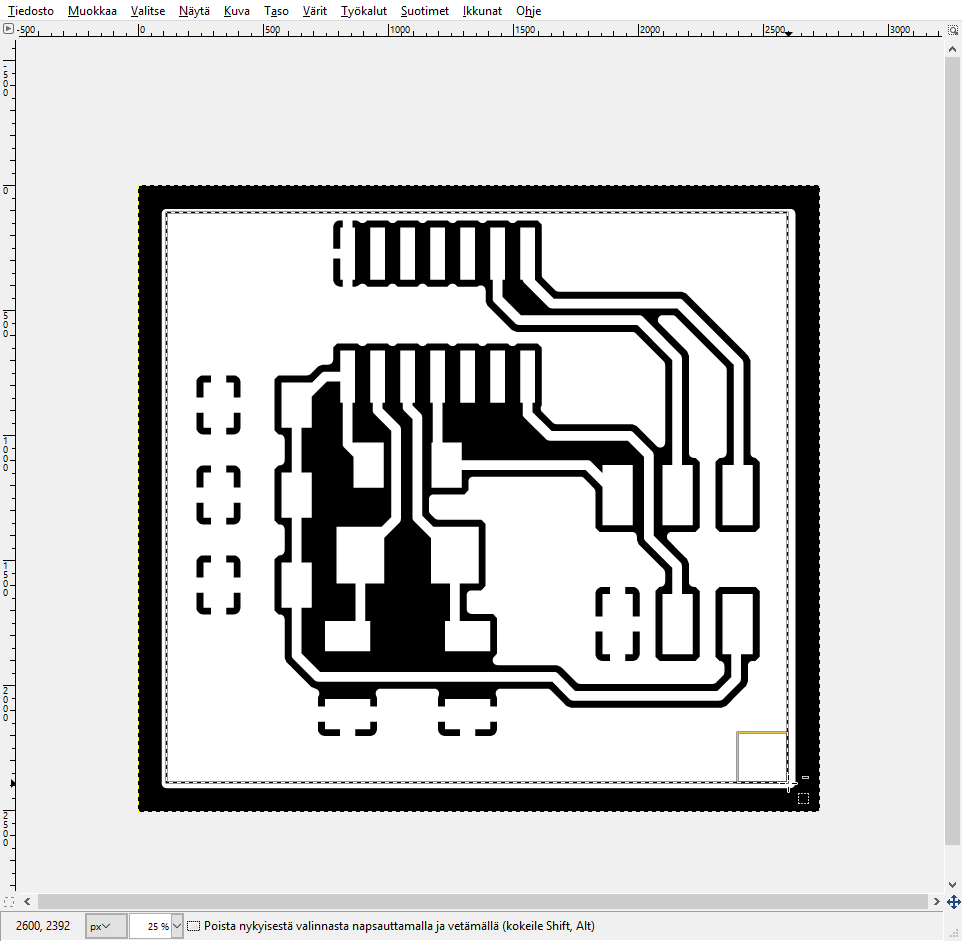Click zoom-on-resize magnifier icon at top right

pyautogui.click(x=953, y=29)
